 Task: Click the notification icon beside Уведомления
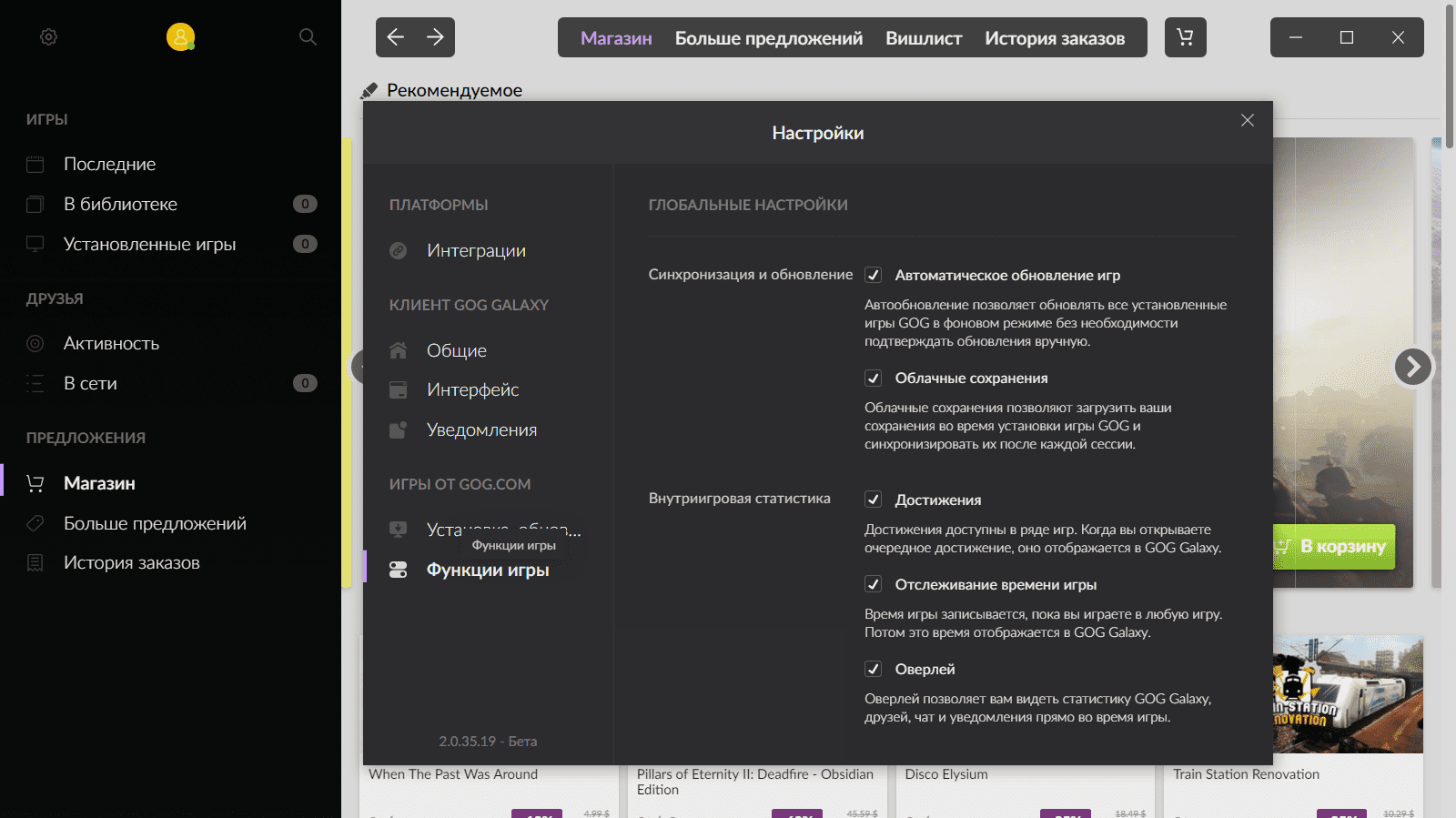[x=399, y=430]
